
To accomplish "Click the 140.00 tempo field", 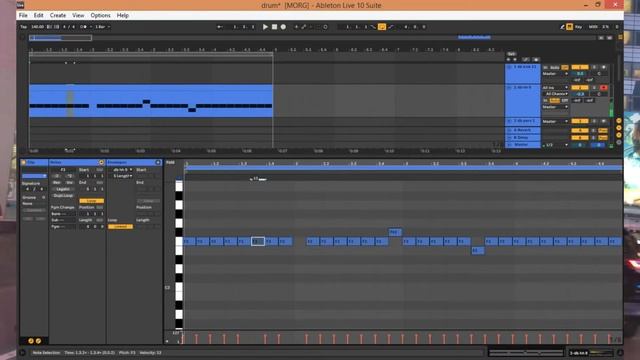I will (x=38, y=27).
